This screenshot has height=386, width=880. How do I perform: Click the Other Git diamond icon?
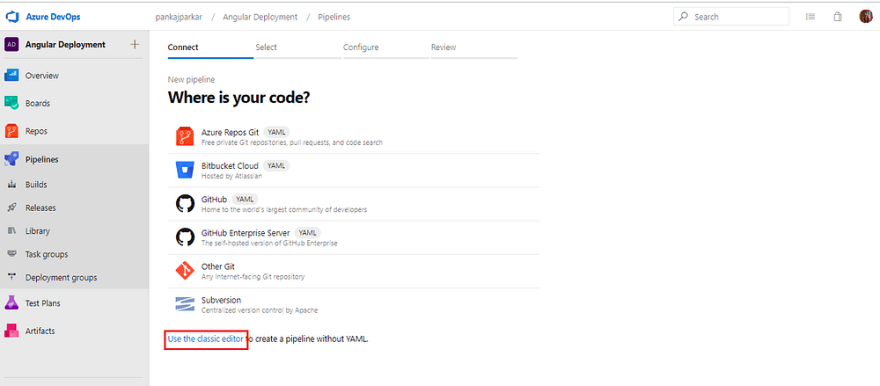click(185, 271)
